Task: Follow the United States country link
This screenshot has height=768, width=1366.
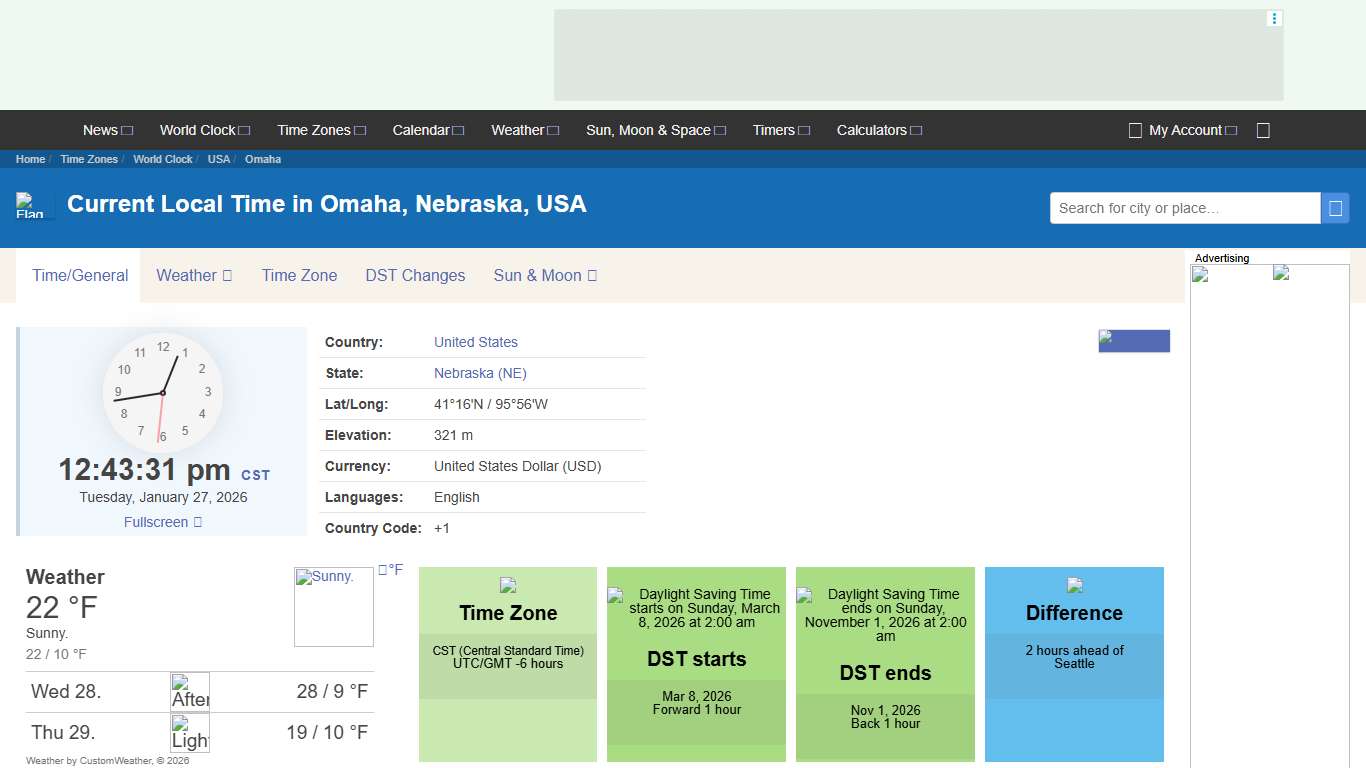Action: 475,342
